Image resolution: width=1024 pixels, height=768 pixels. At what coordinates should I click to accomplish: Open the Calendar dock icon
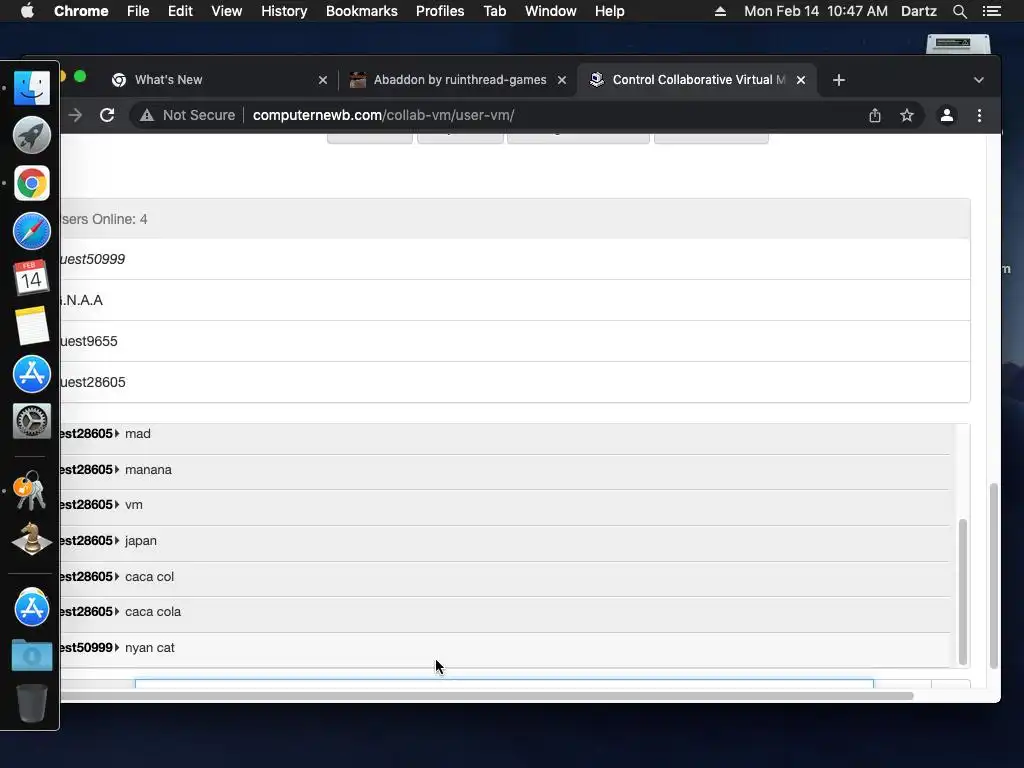(x=31, y=278)
